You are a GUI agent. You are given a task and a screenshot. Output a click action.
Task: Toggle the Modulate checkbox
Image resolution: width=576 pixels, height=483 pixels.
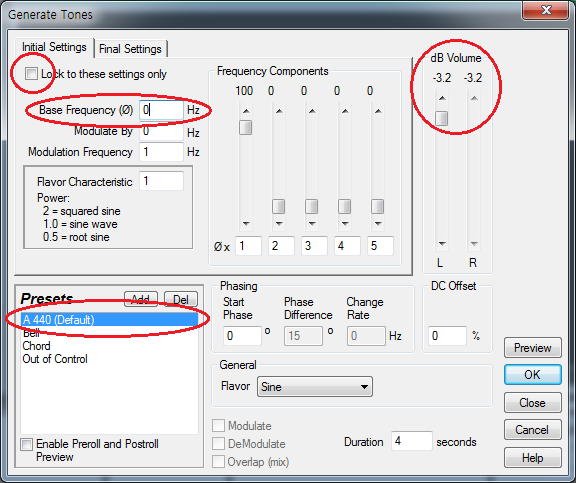tap(218, 426)
